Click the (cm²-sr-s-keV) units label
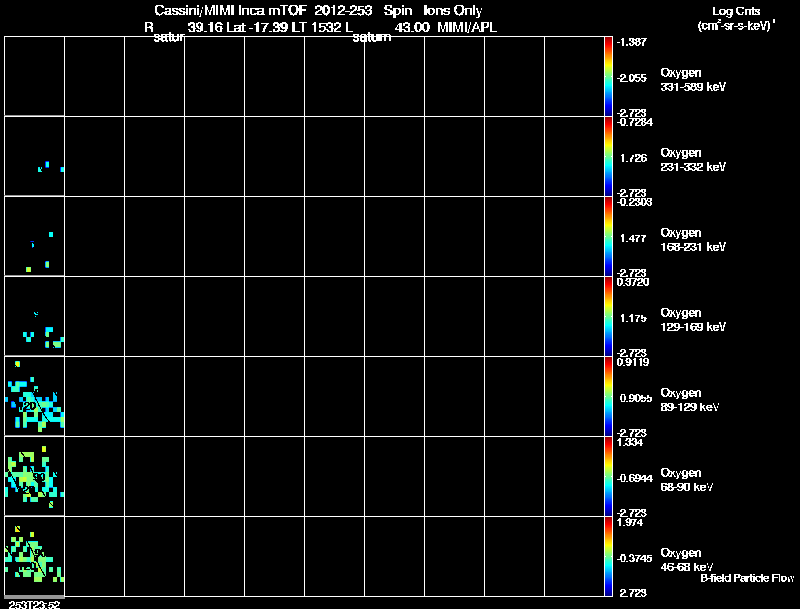 736,26
